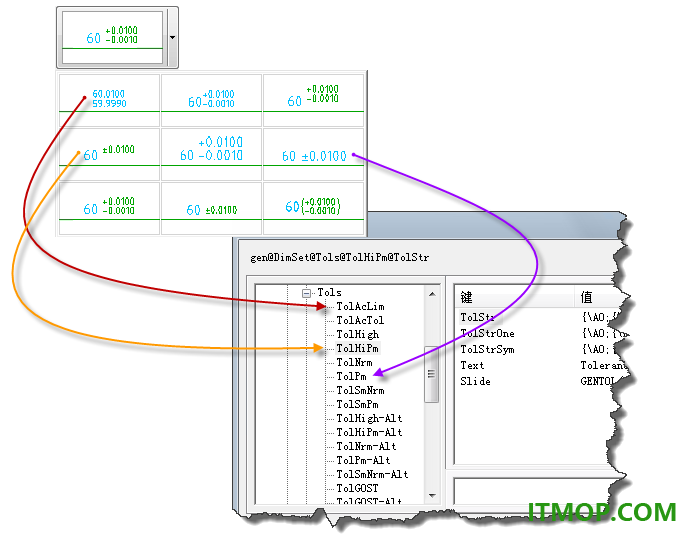
Task: Select TolAcLim in the tree
Action: [x=360, y=307]
